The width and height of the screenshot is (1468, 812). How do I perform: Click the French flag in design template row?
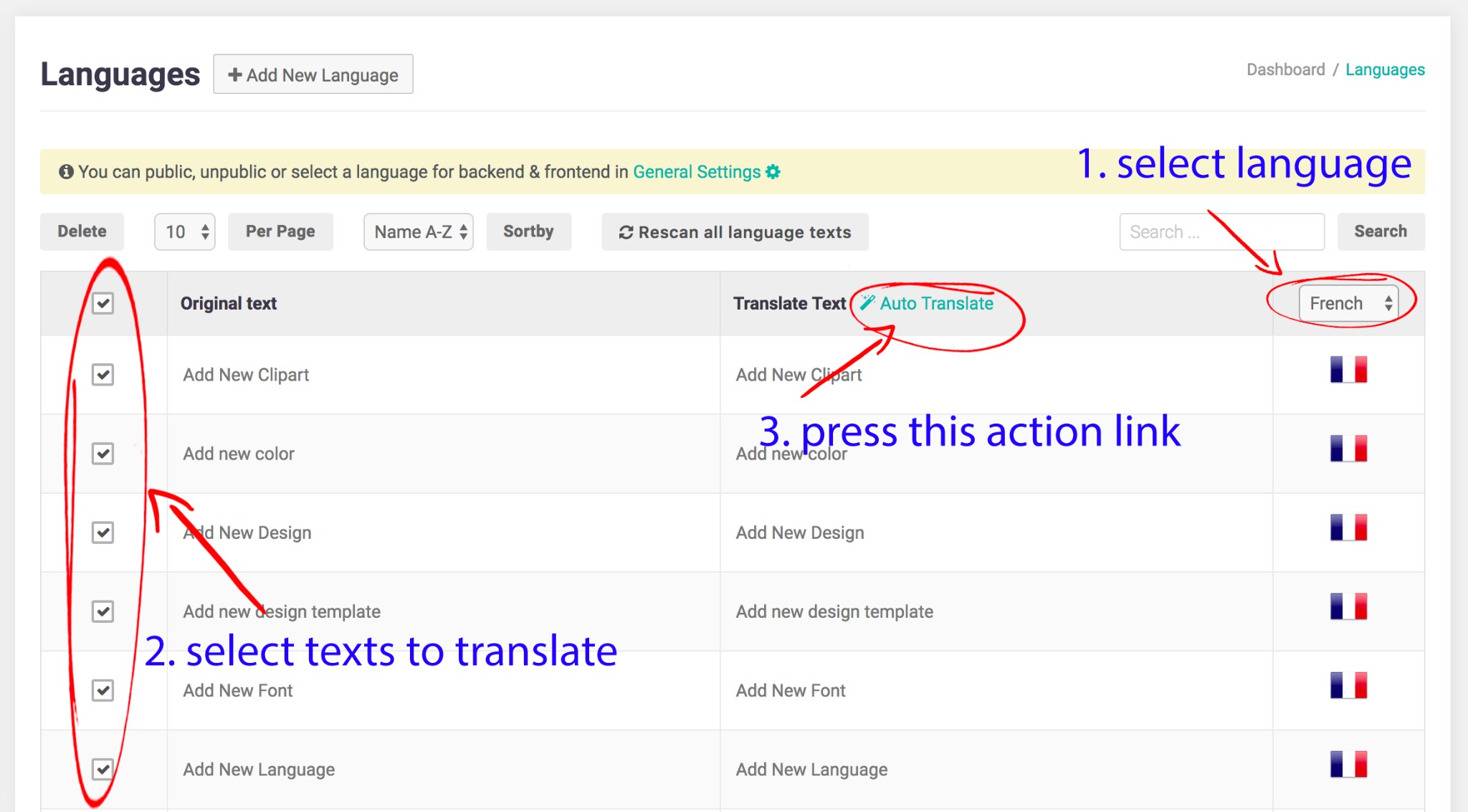coord(1348,606)
